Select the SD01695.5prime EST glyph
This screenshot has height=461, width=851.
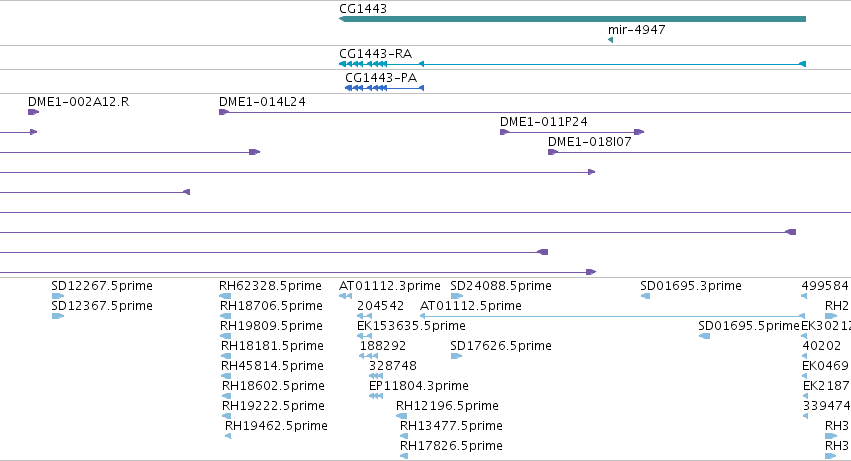[x=704, y=336]
